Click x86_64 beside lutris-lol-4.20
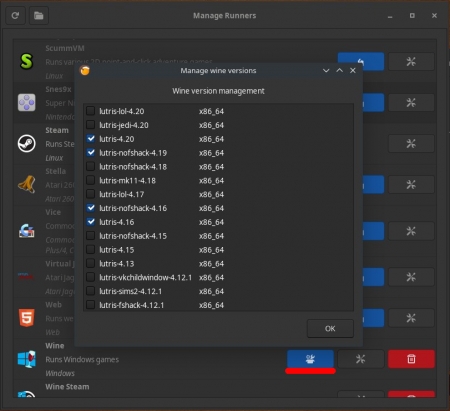This screenshot has width=450, height=411. 211,111
